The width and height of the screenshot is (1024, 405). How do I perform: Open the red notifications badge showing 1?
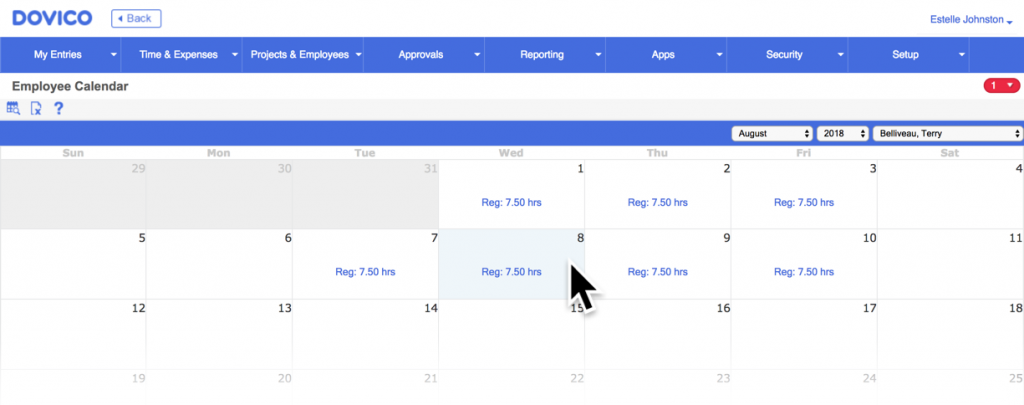(x=1001, y=86)
